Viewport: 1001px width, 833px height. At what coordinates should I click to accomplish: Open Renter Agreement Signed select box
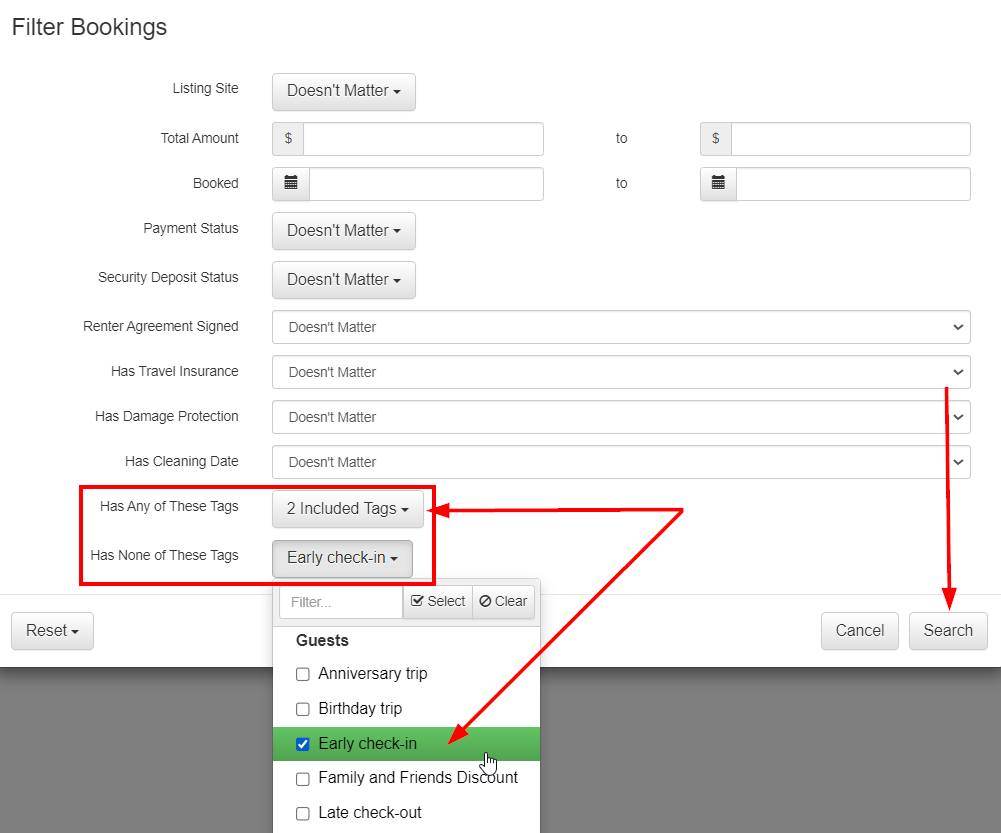620,327
